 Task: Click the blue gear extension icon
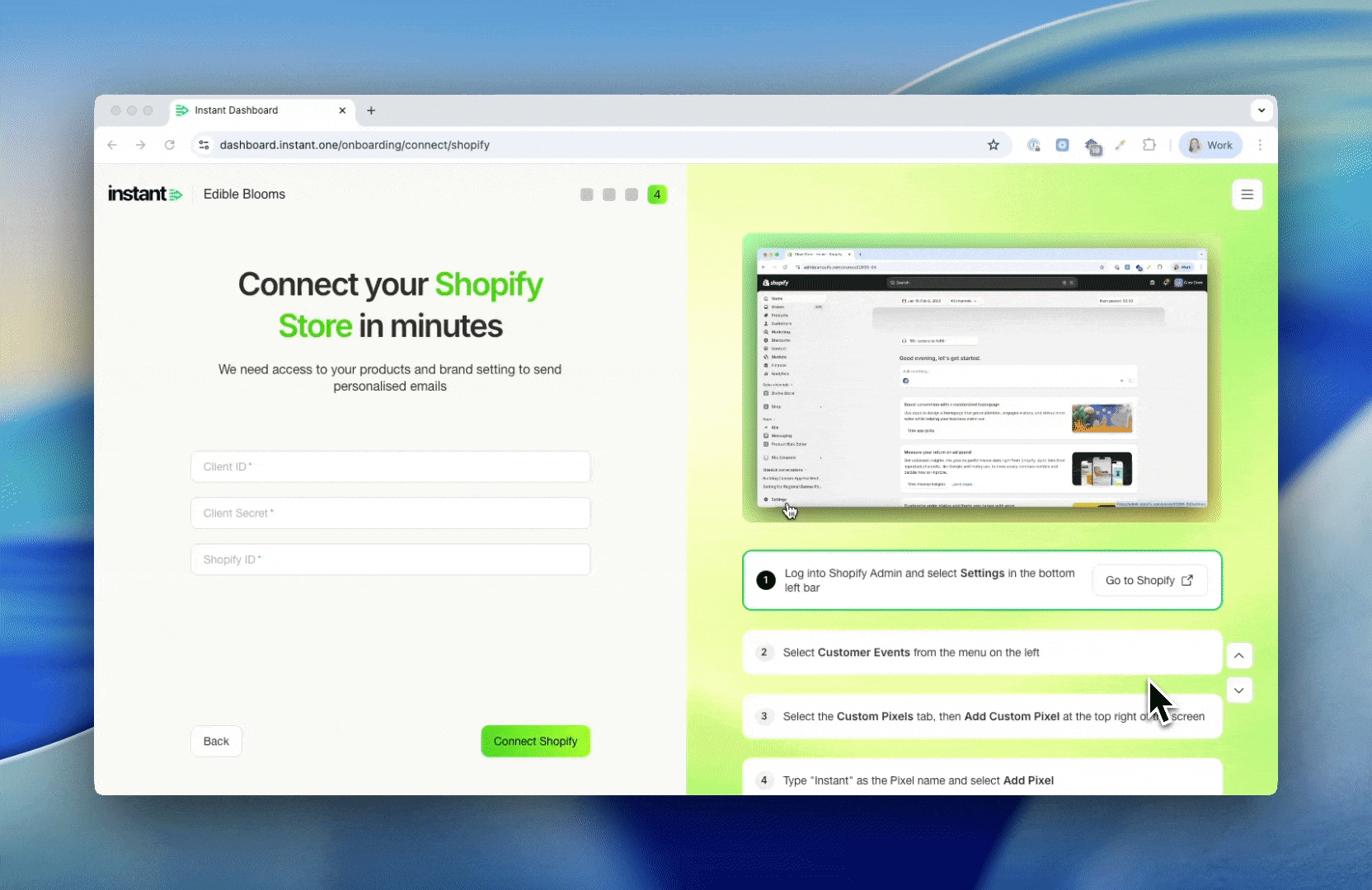point(1063,145)
